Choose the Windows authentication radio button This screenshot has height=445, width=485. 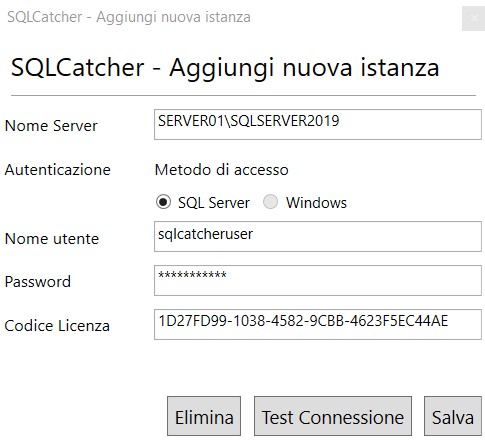click(270, 202)
